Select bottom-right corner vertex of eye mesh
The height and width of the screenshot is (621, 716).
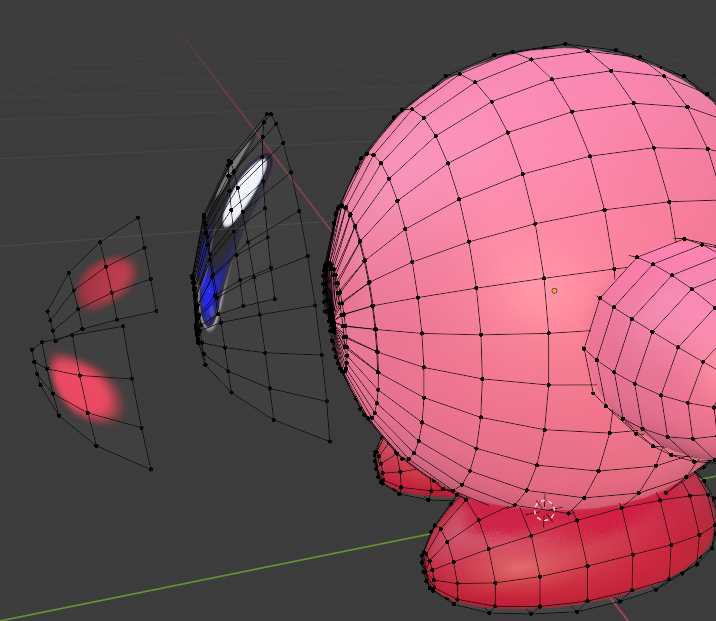point(330,440)
